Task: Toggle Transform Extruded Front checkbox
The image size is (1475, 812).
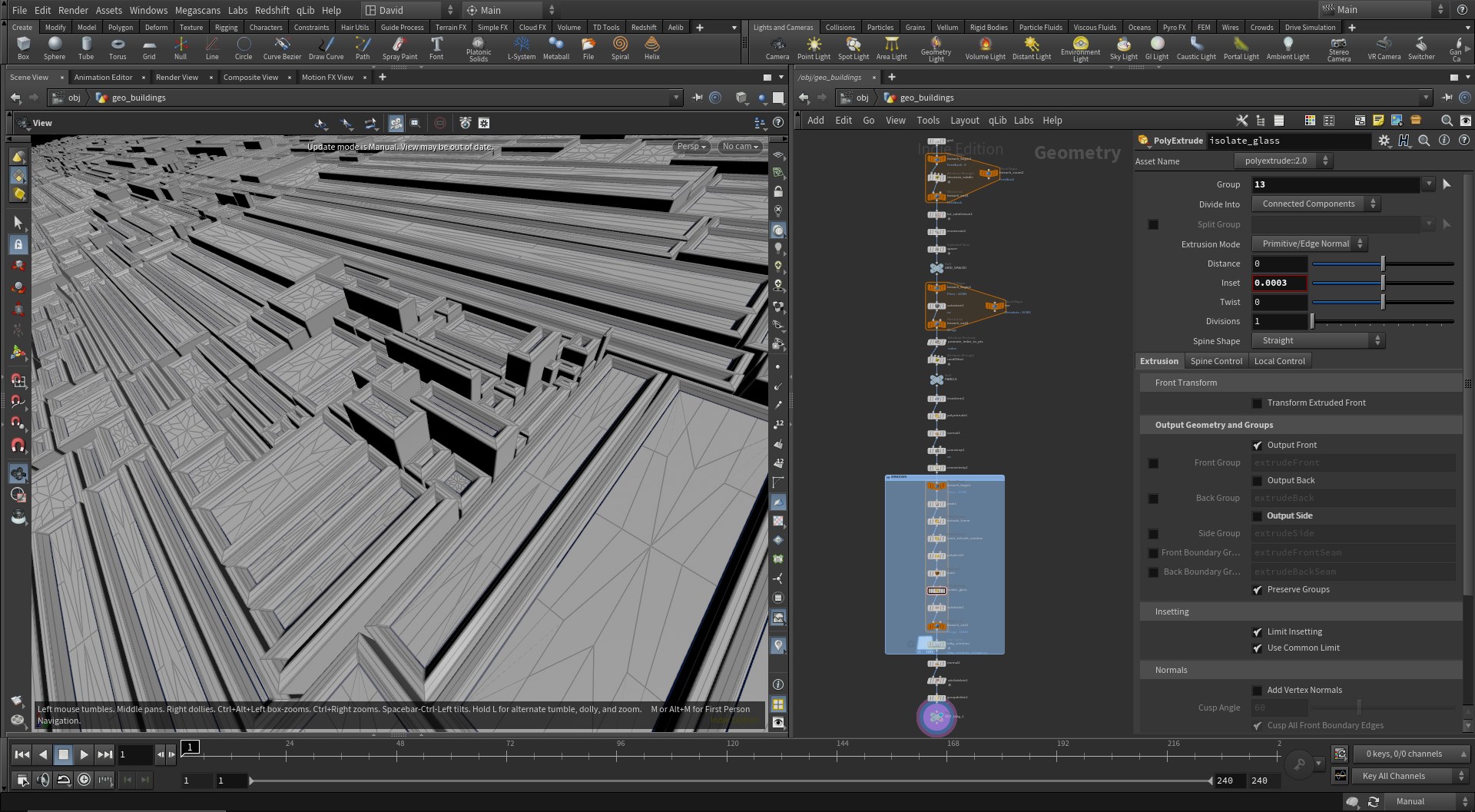Action: (1258, 403)
